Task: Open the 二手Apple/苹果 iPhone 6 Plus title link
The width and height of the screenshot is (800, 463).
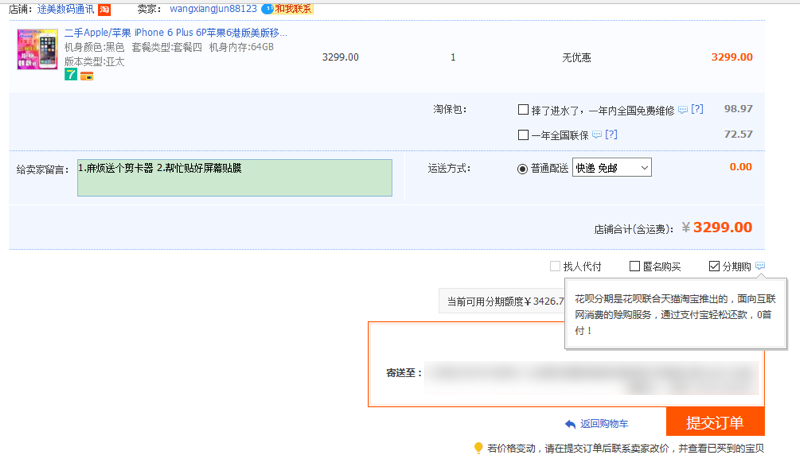Action: (176, 33)
